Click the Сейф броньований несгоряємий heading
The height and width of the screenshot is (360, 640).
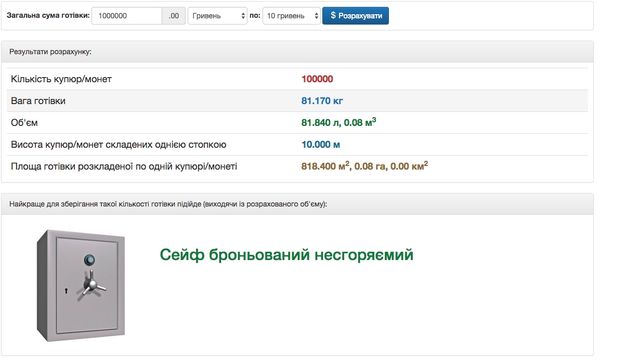[x=287, y=255]
